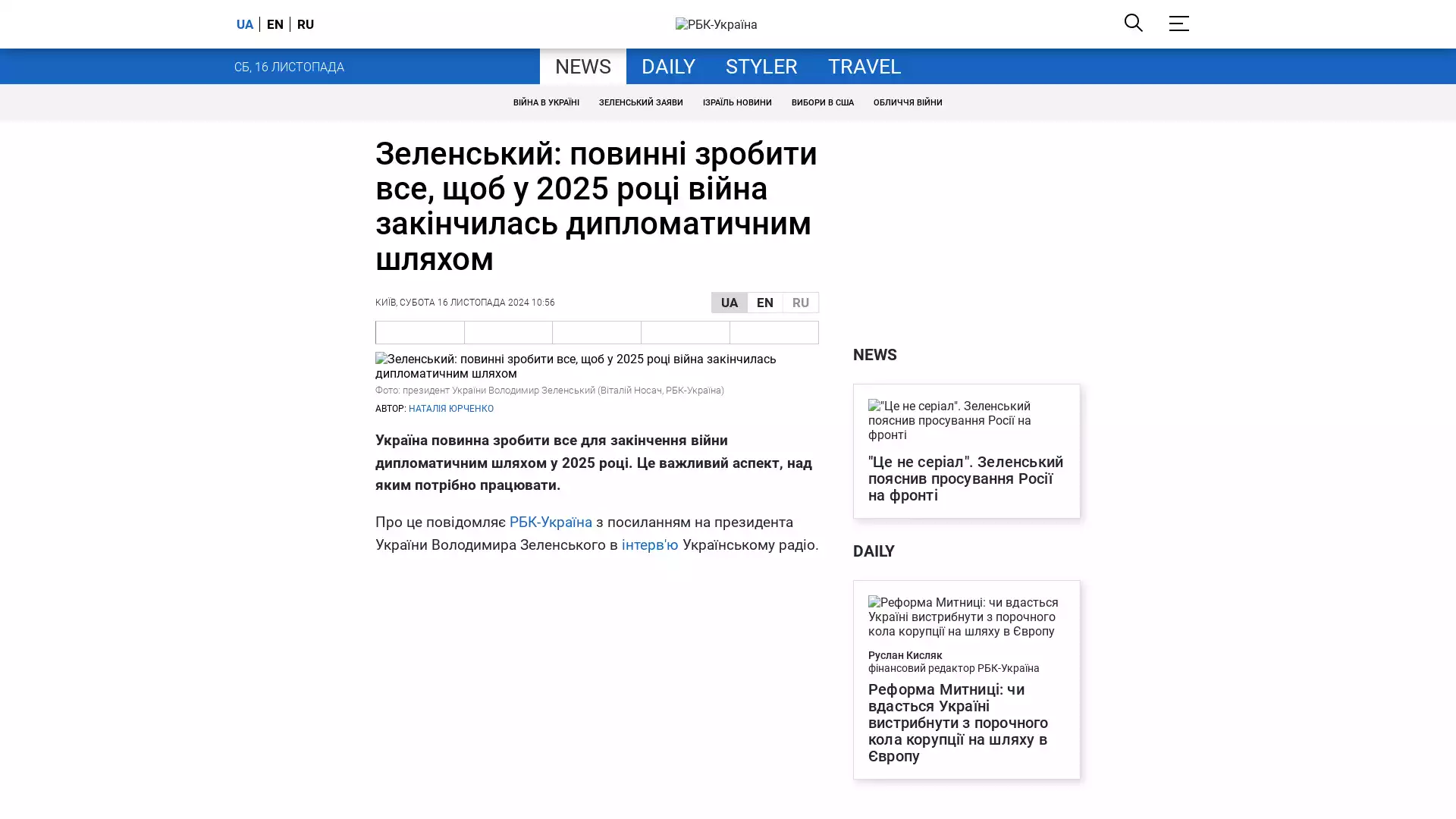The image size is (1456, 819).
Task: Open the hamburger menu icon
Action: click(1178, 23)
